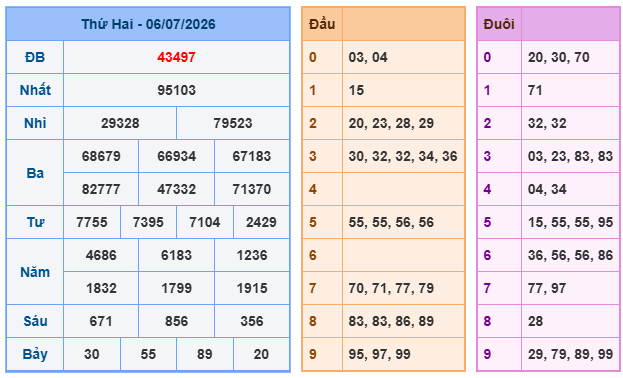
Task: Select the date header Thứ Hai - 06/07/2026
Action: point(148,24)
